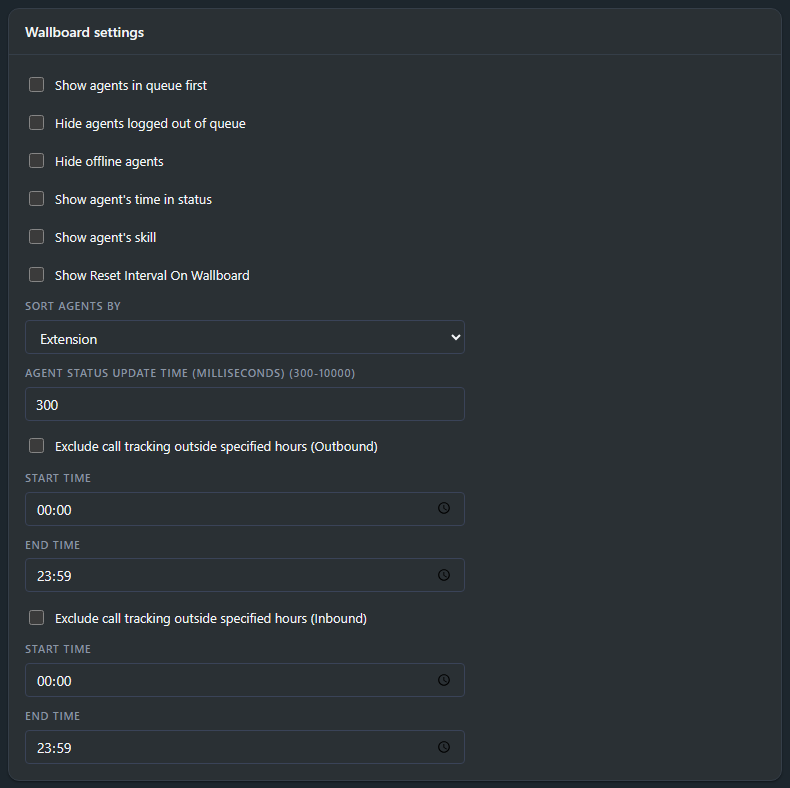790x788 pixels.
Task: Check Show Reset Interval On Wallboard
Action: (x=36, y=275)
